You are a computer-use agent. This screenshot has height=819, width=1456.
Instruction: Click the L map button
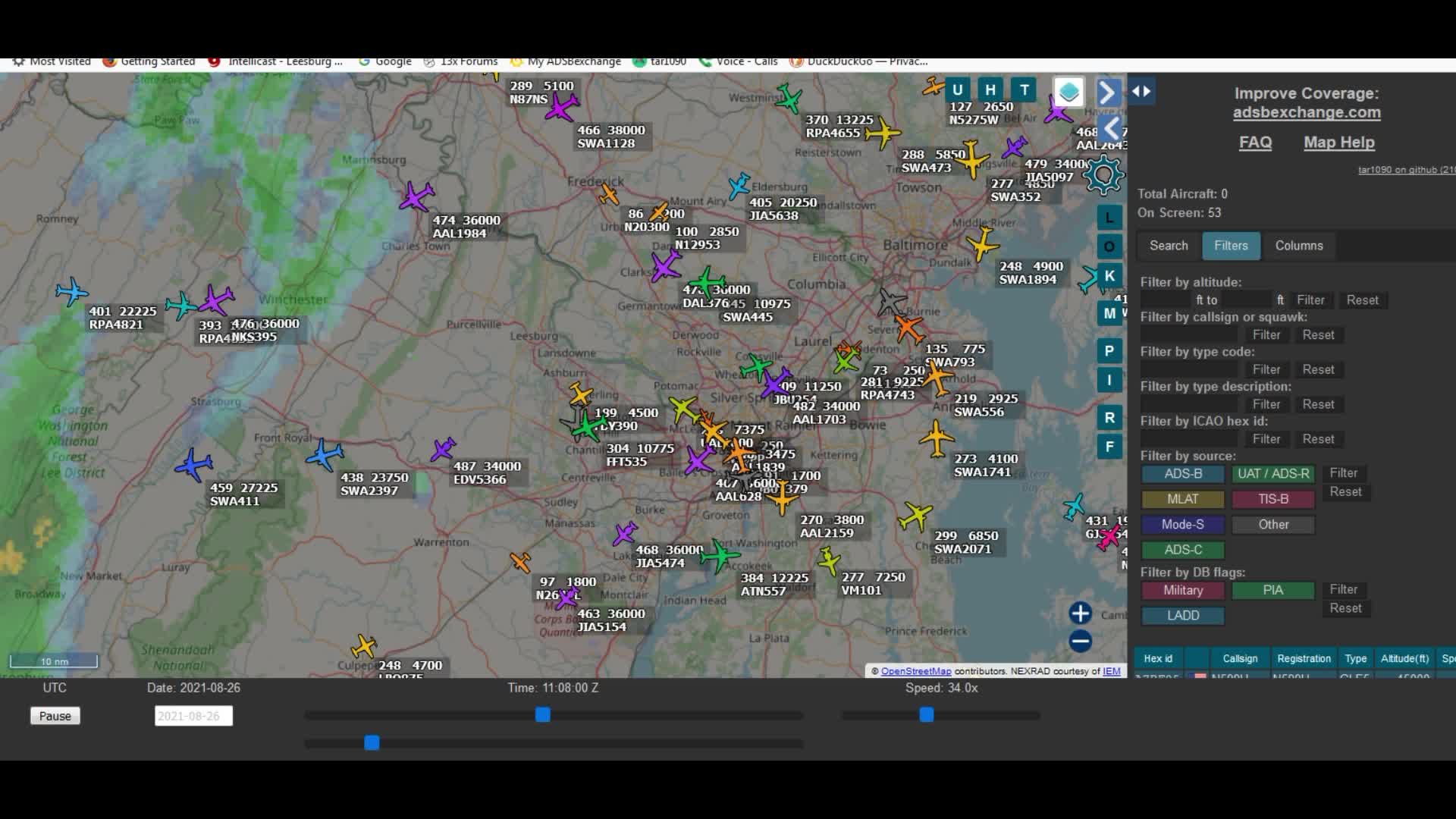point(1109,218)
